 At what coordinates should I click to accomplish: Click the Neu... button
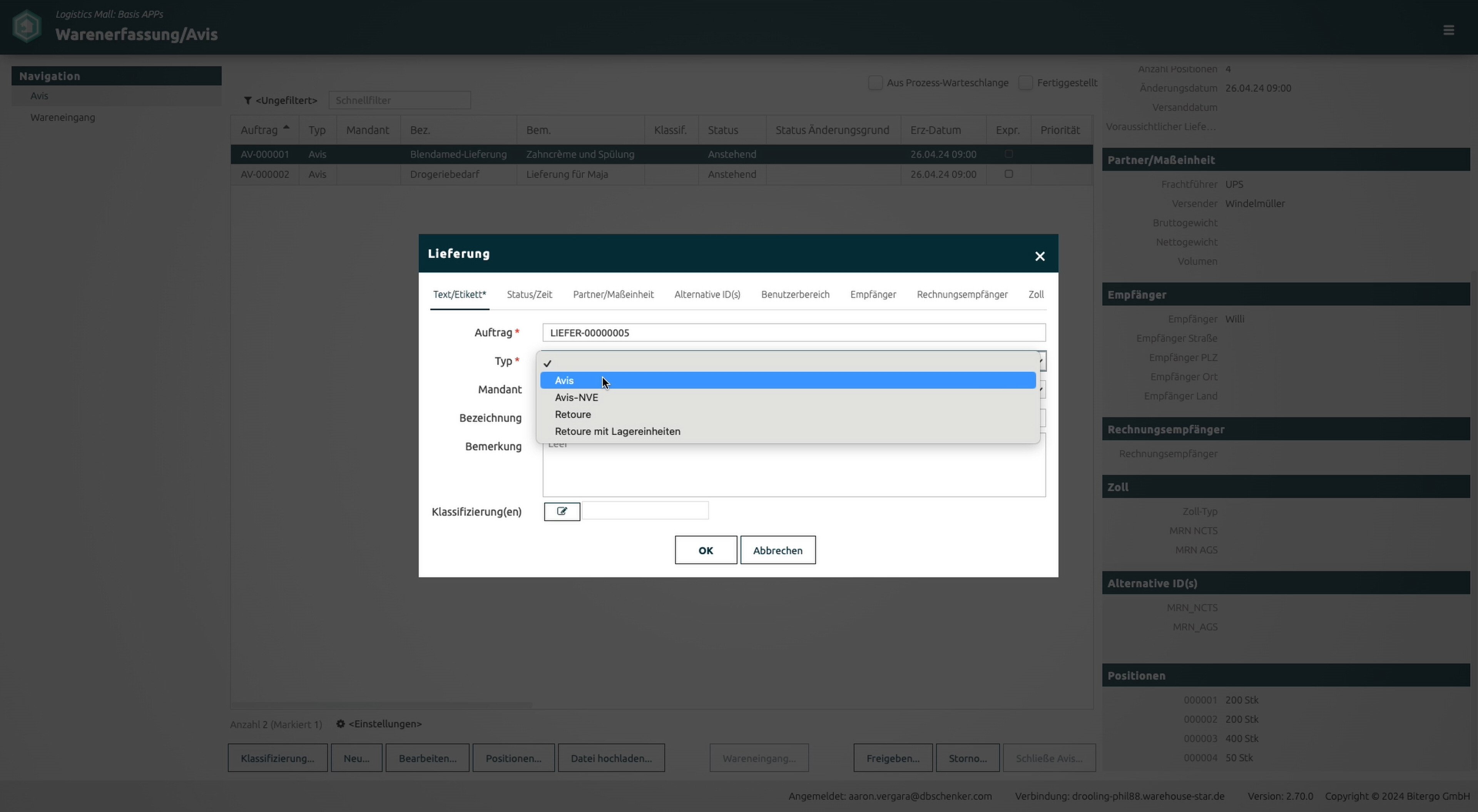coord(356,758)
